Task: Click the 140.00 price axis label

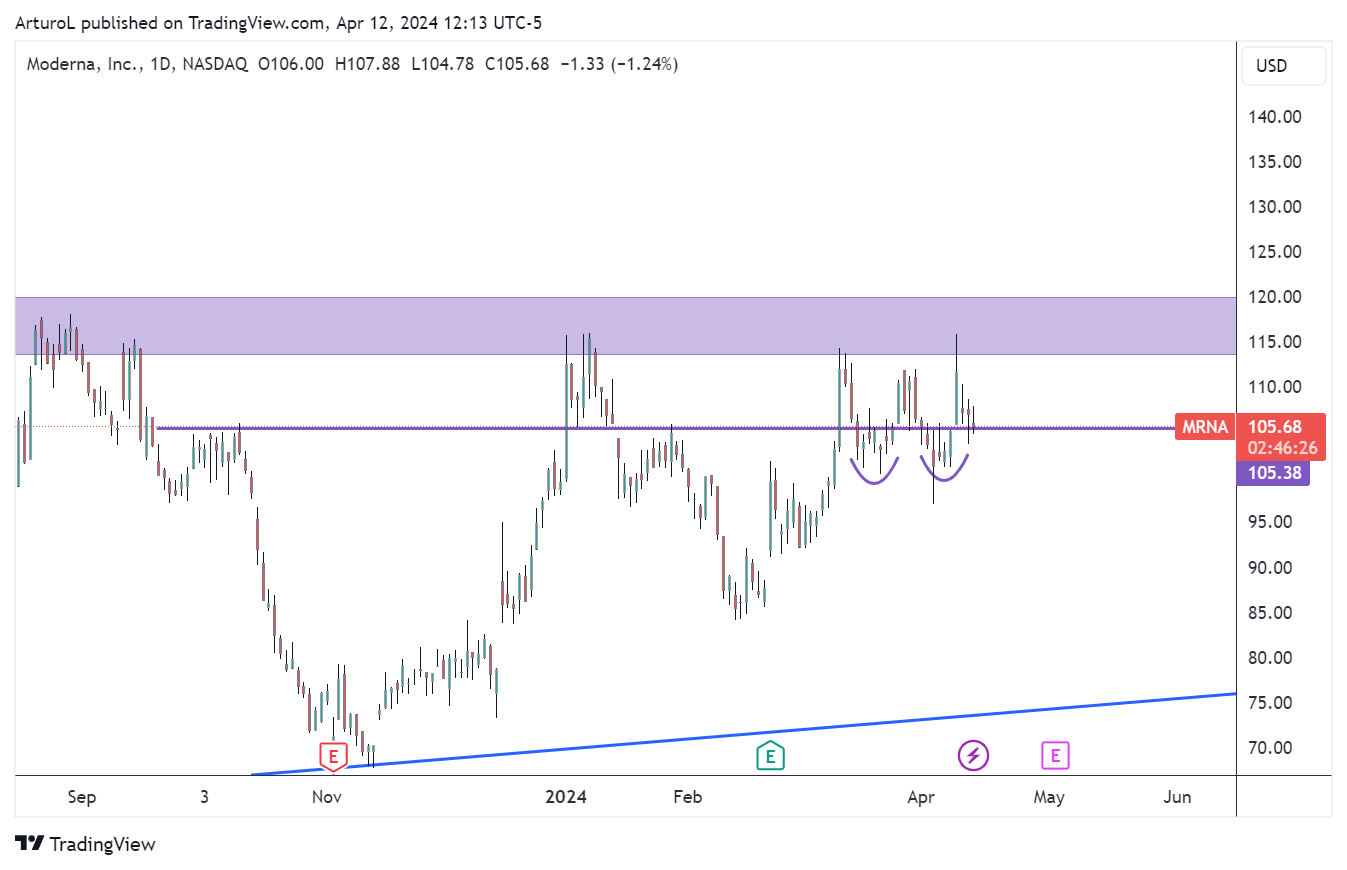Action: [x=1273, y=116]
